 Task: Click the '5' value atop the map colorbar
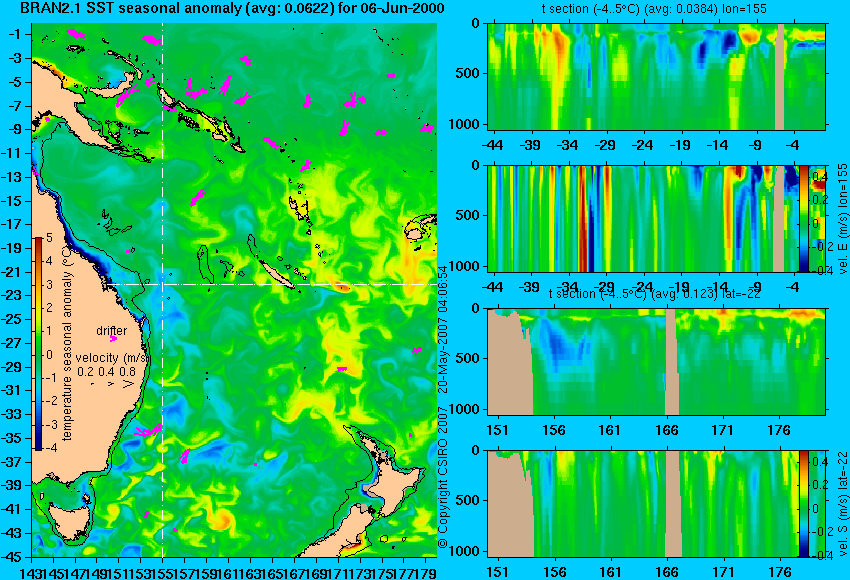[49, 237]
